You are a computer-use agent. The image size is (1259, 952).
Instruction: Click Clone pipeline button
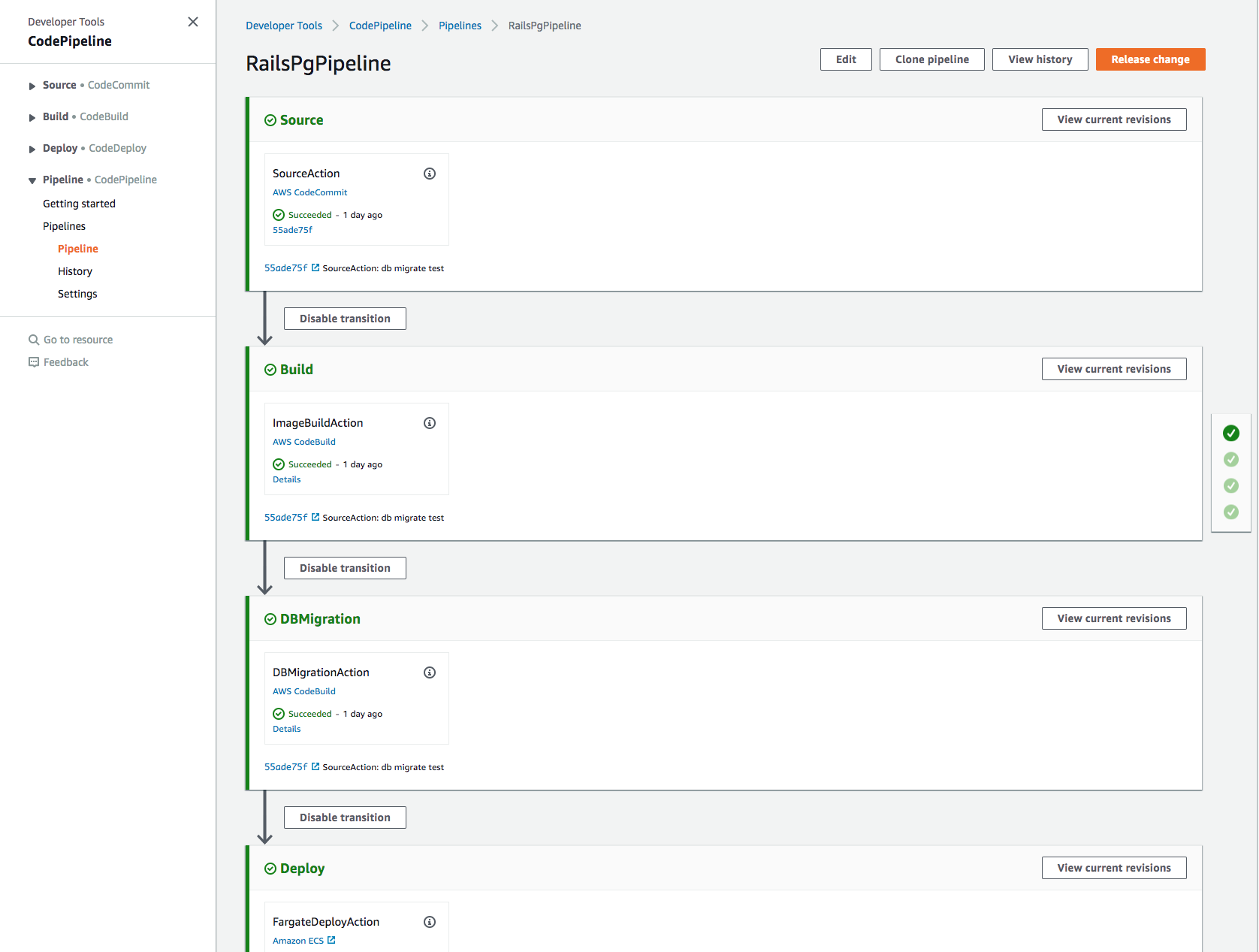pyautogui.click(x=932, y=59)
